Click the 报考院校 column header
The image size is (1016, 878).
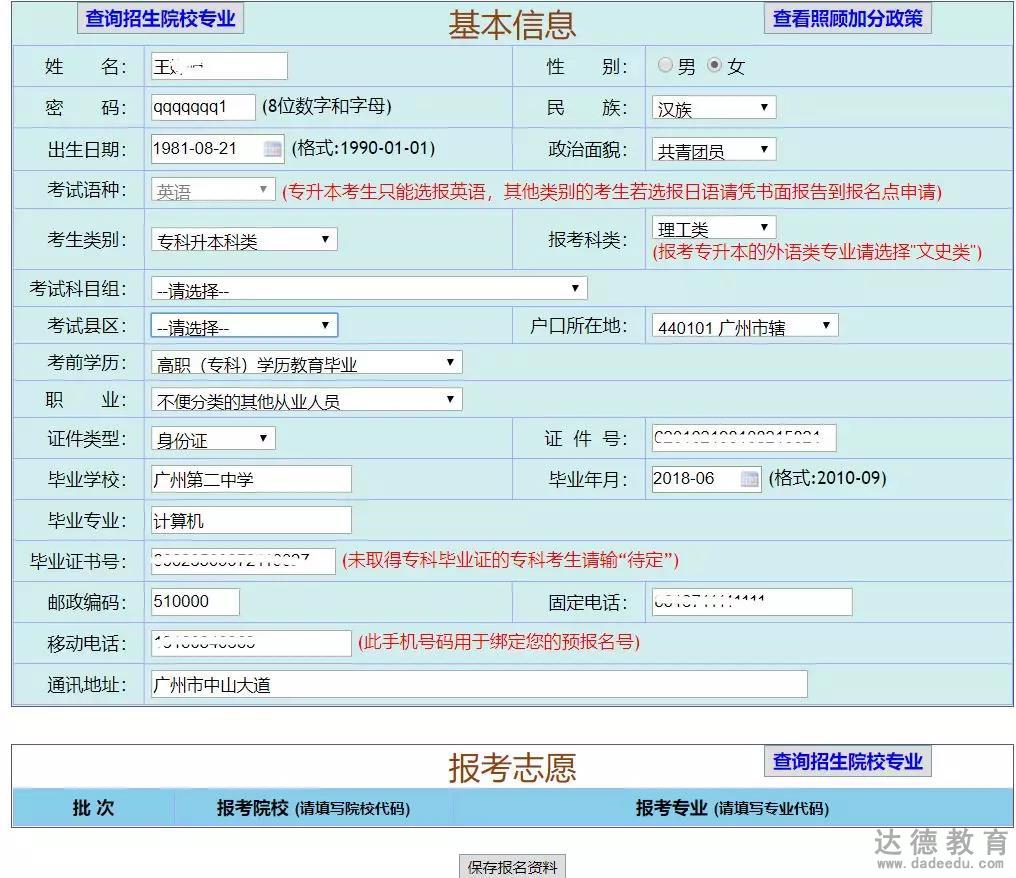[313, 808]
